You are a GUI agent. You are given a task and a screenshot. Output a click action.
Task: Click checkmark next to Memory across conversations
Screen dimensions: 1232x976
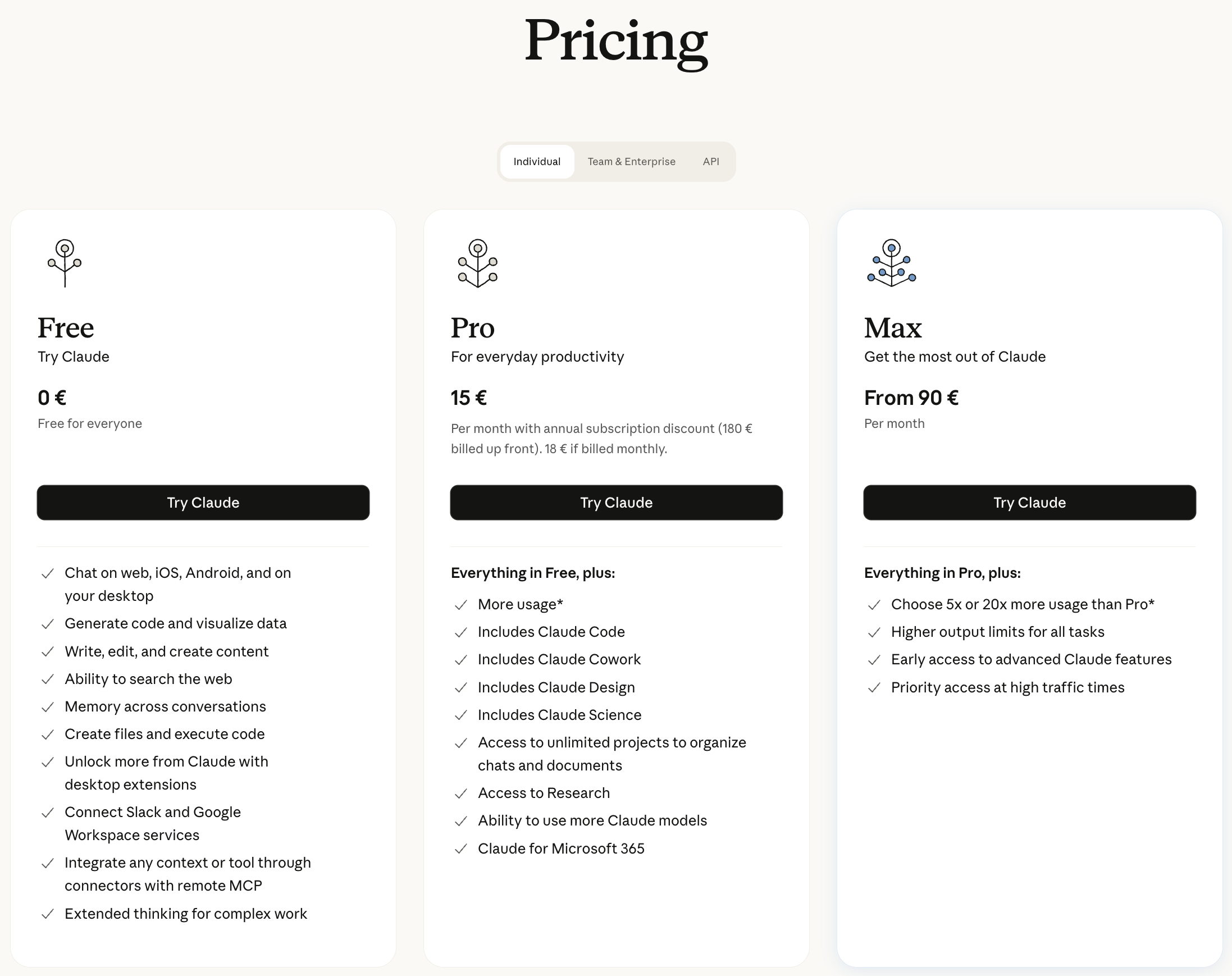[47, 708]
